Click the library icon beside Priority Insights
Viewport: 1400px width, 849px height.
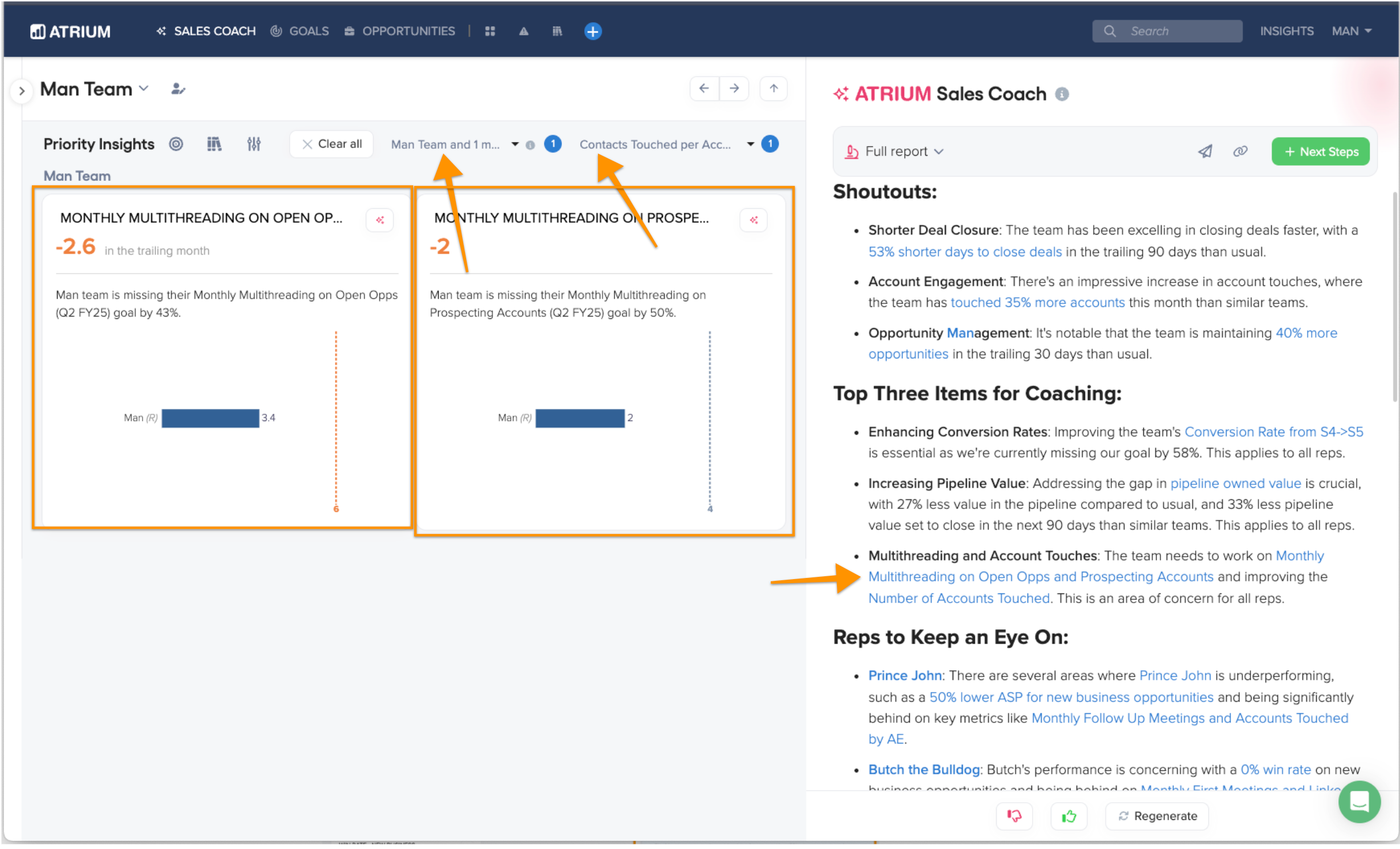pyautogui.click(x=214, y=144)
